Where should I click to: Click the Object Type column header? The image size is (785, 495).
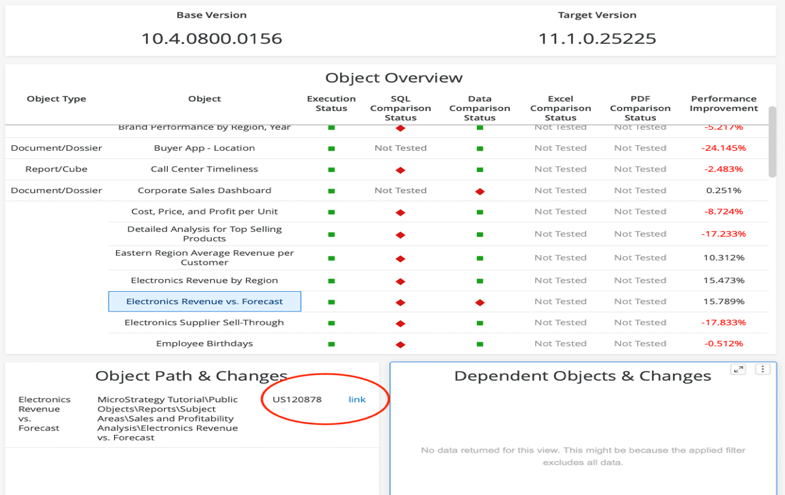[56, 99]
